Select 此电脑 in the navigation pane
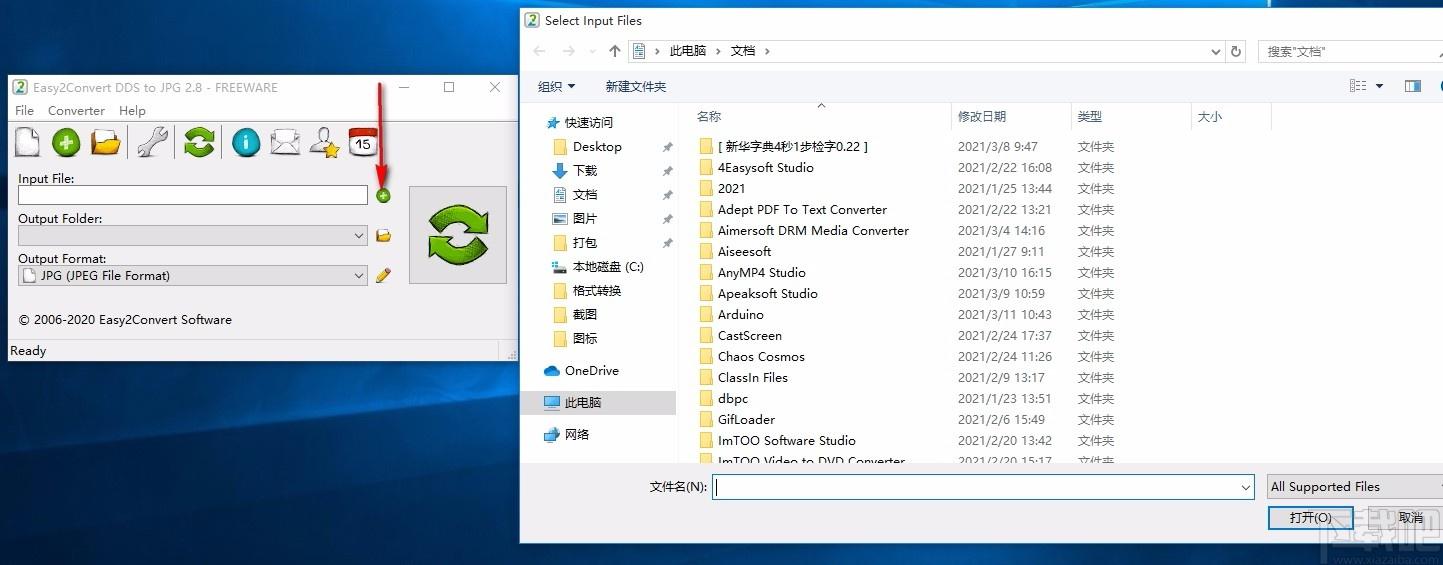This screenshot has height=565, width=1443. pos(585,403)
